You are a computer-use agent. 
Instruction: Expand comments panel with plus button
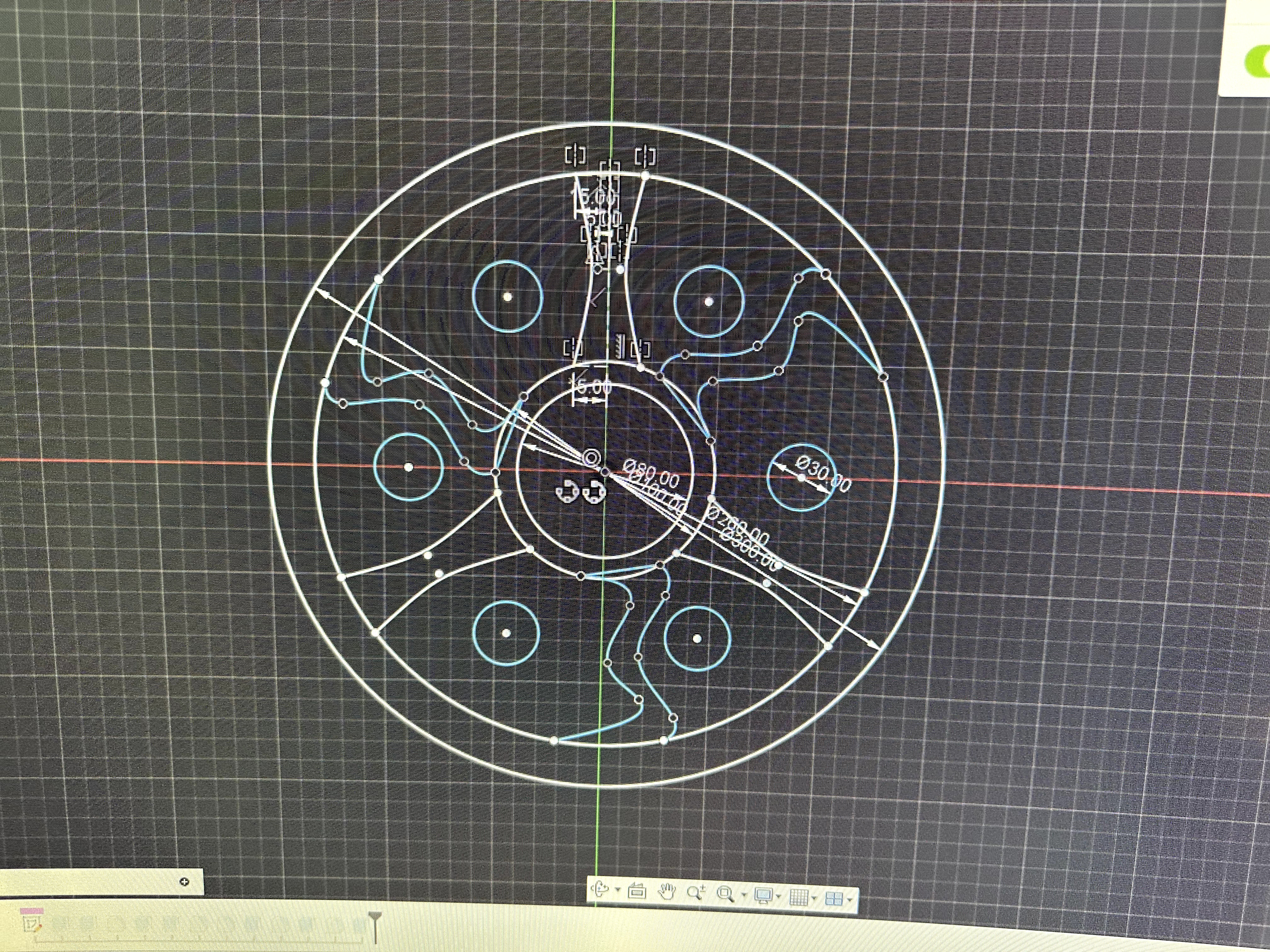click(184, 881)
